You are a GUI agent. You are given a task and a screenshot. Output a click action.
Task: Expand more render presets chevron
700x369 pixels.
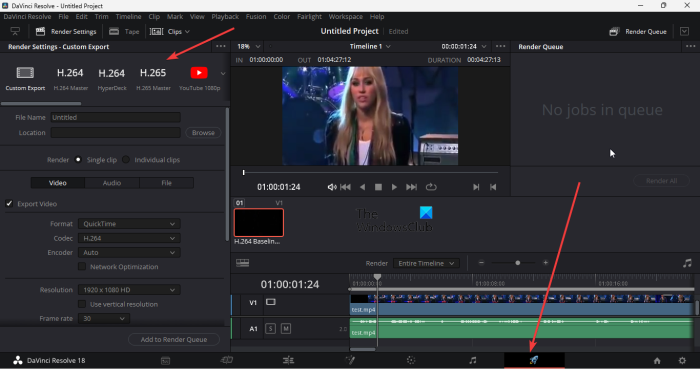[223, 74]
